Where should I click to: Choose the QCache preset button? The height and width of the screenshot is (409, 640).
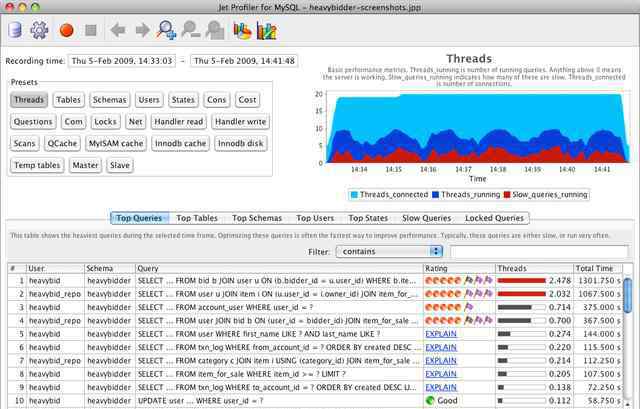[62, 144]
